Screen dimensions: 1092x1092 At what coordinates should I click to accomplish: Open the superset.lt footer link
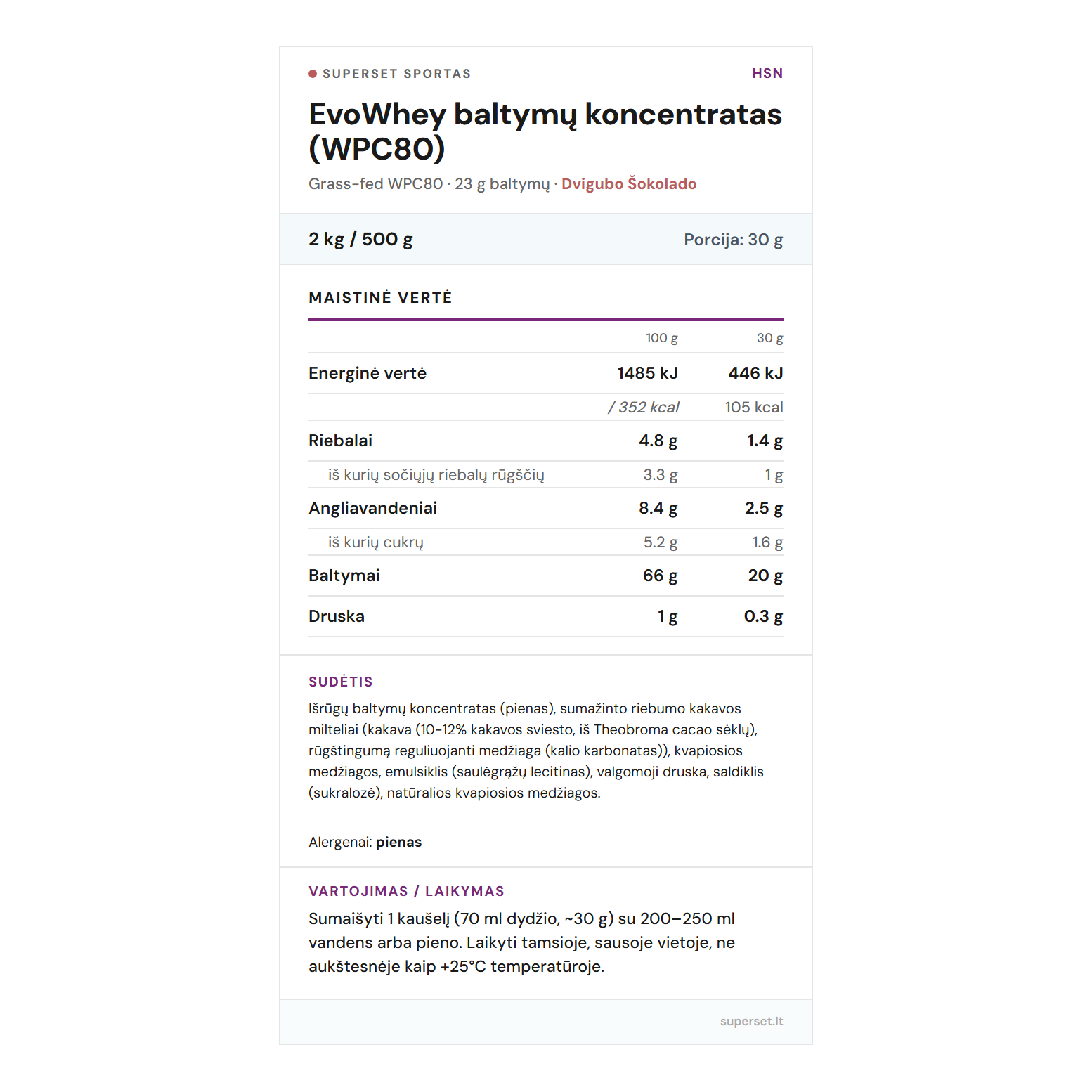click(751, 1021)
